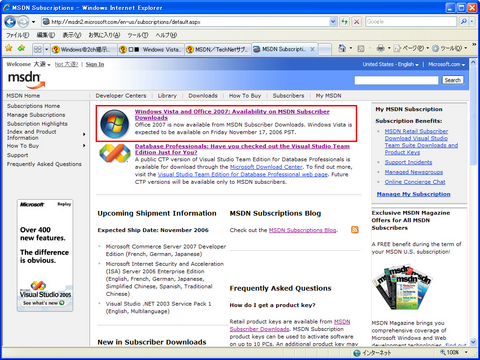Click the Print icon
Viewport: 480px width, 360px height.
coord(380,48)
